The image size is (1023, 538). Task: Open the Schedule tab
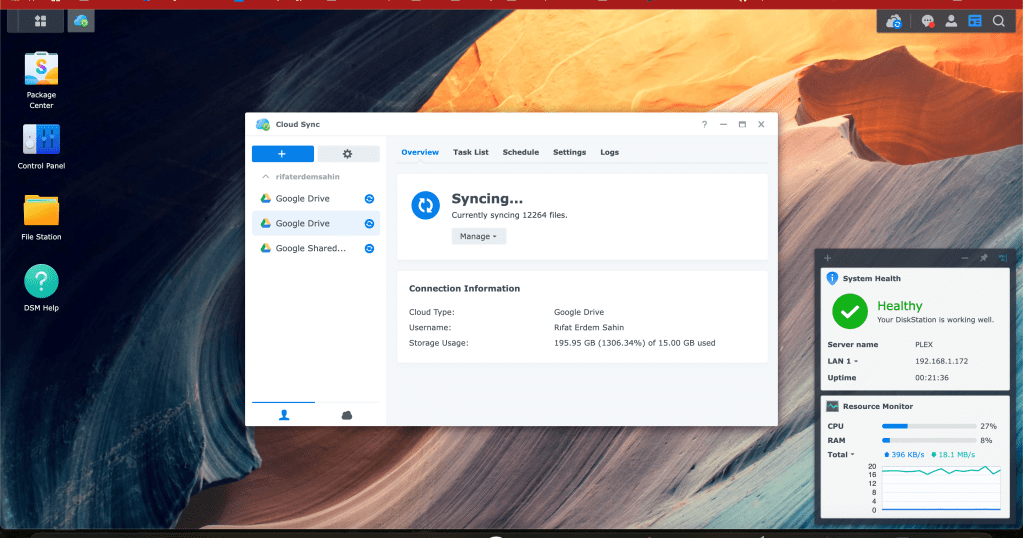point(521,152)
